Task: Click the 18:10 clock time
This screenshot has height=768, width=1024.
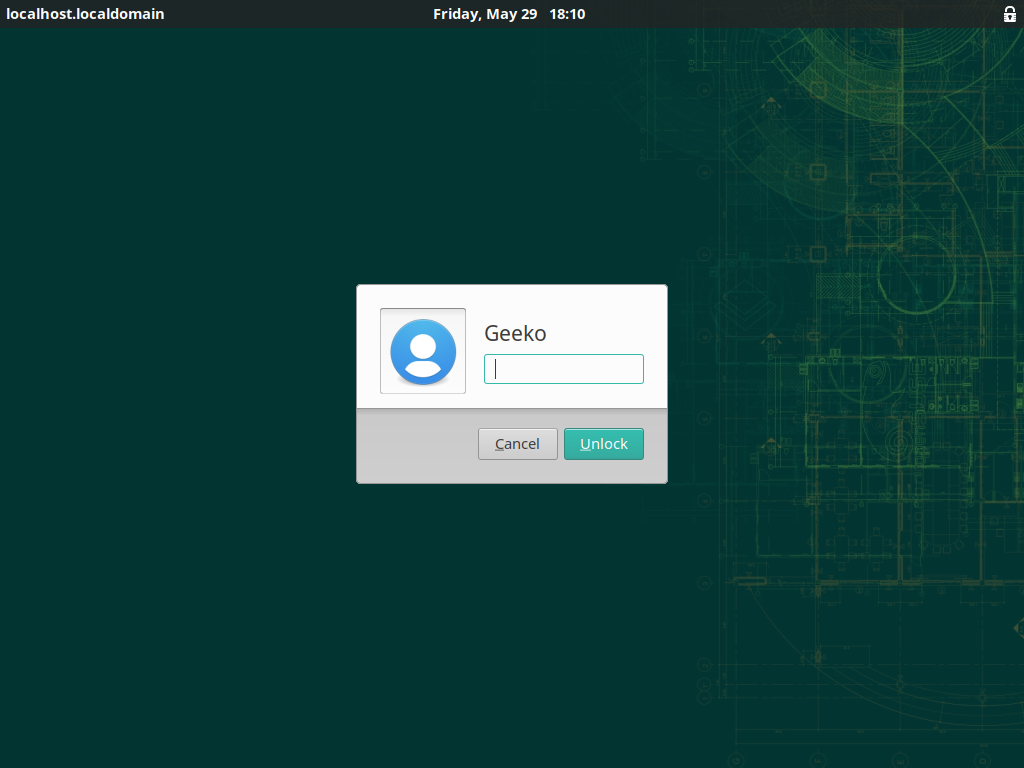Action: pyautogui.click(x=567, y=14)
